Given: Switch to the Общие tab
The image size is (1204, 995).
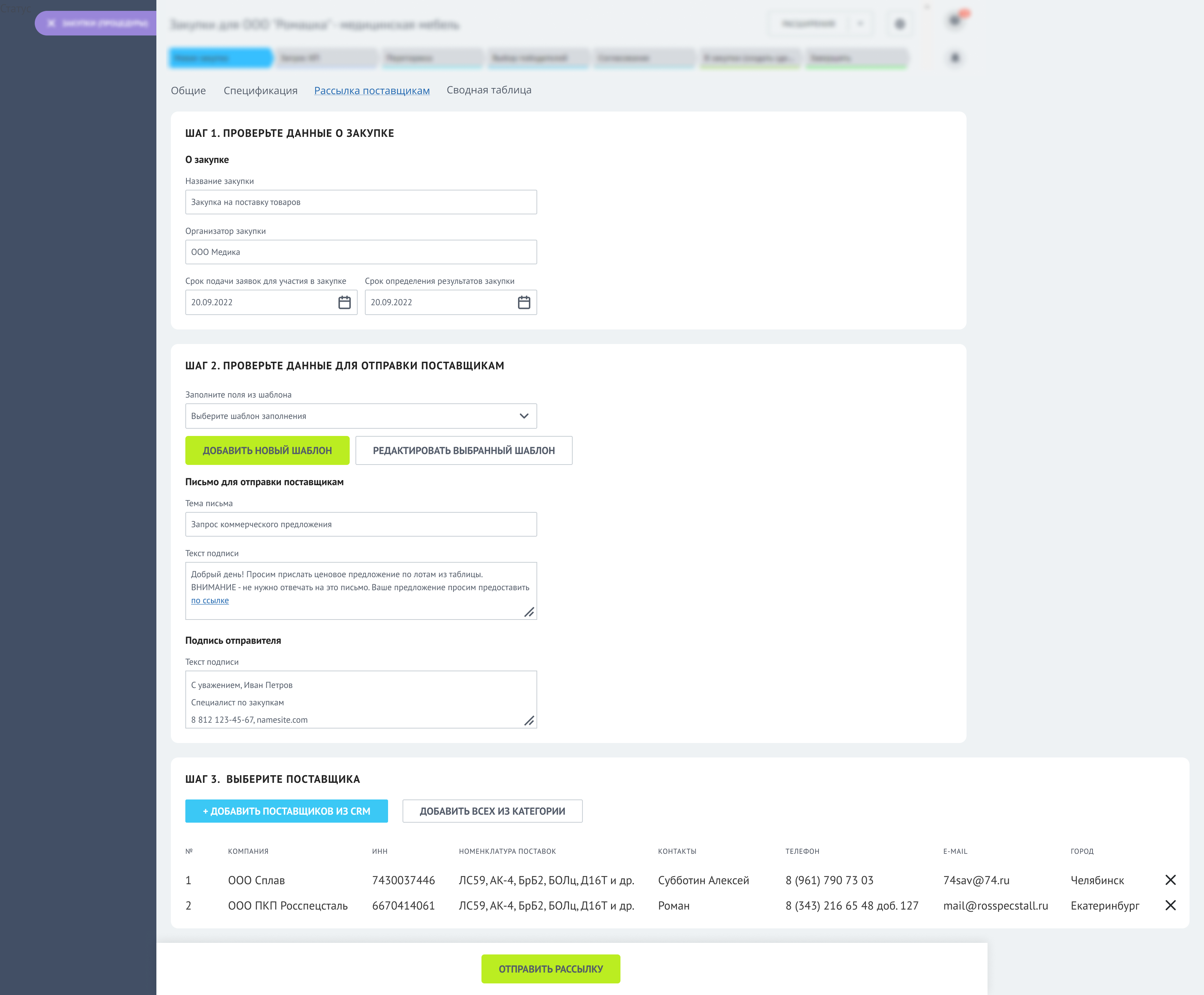Looking at the screenshot, I should (x=188, y=91).
